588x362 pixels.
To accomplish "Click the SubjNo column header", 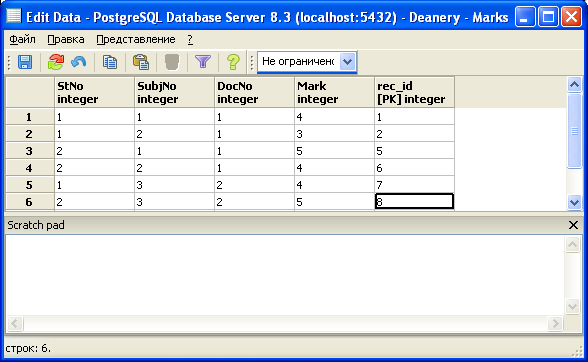I will 174,92.
